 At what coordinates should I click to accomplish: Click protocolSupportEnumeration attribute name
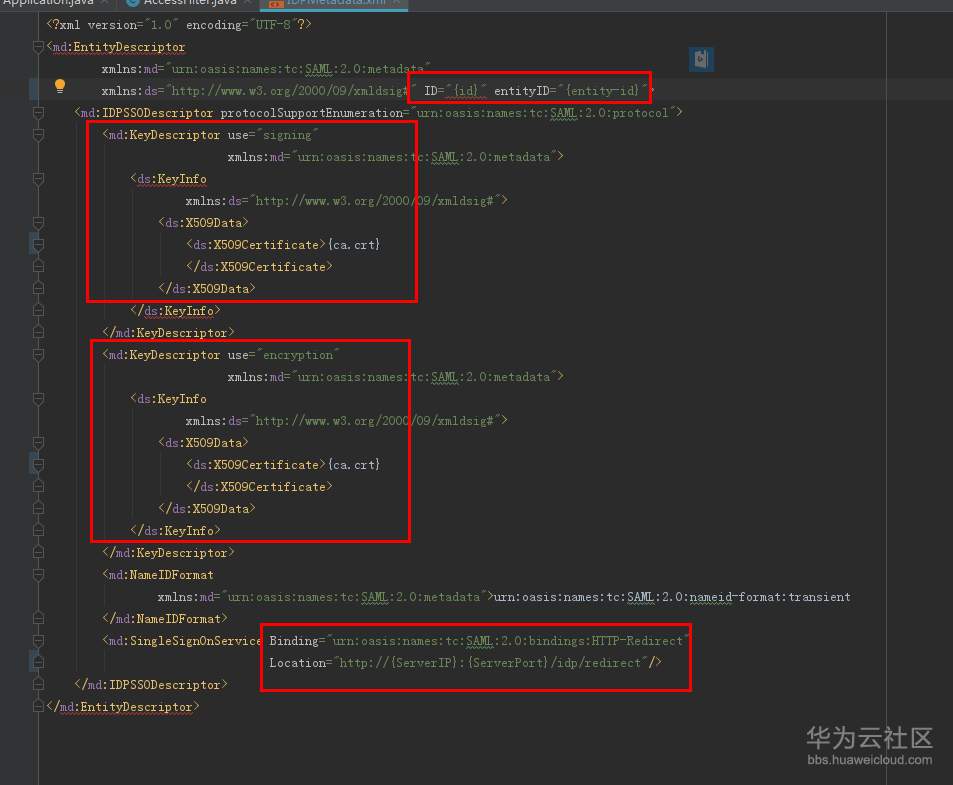(311, 113)
